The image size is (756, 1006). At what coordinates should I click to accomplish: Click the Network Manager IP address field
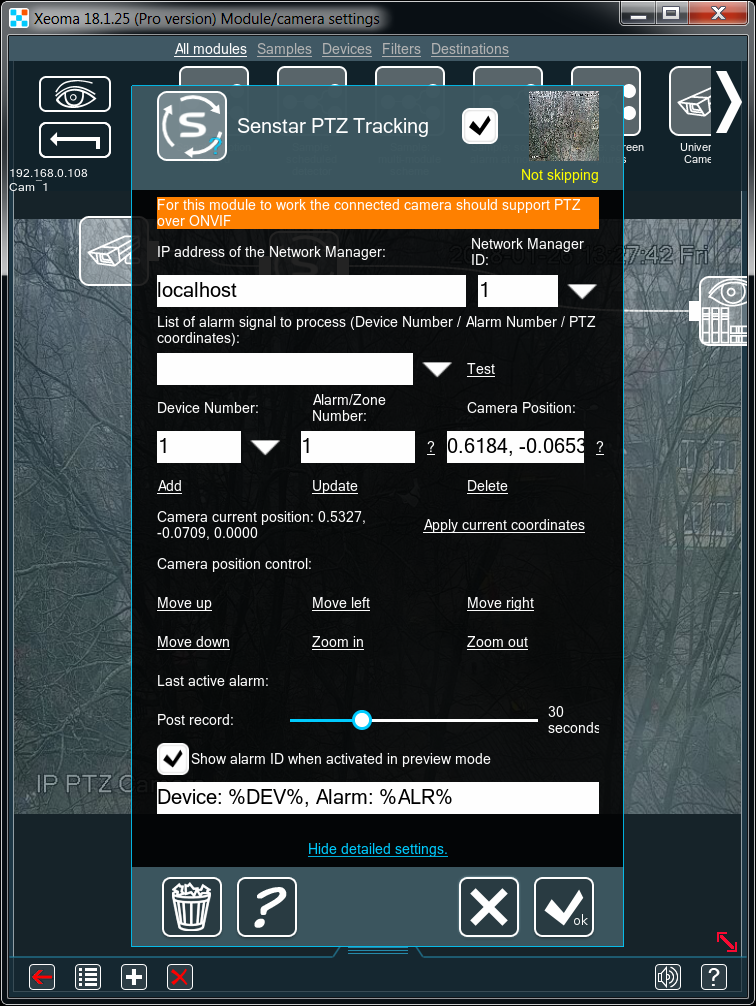click(x=311, y=291)
